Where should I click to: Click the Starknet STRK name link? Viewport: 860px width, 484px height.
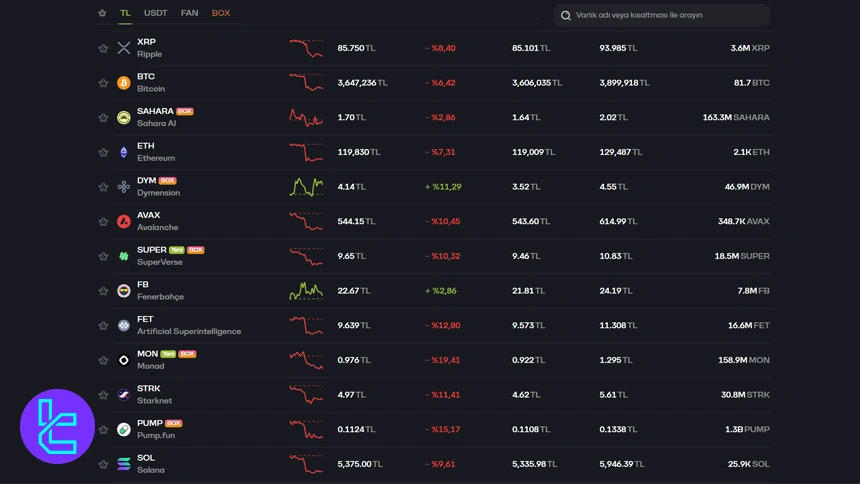149,389
